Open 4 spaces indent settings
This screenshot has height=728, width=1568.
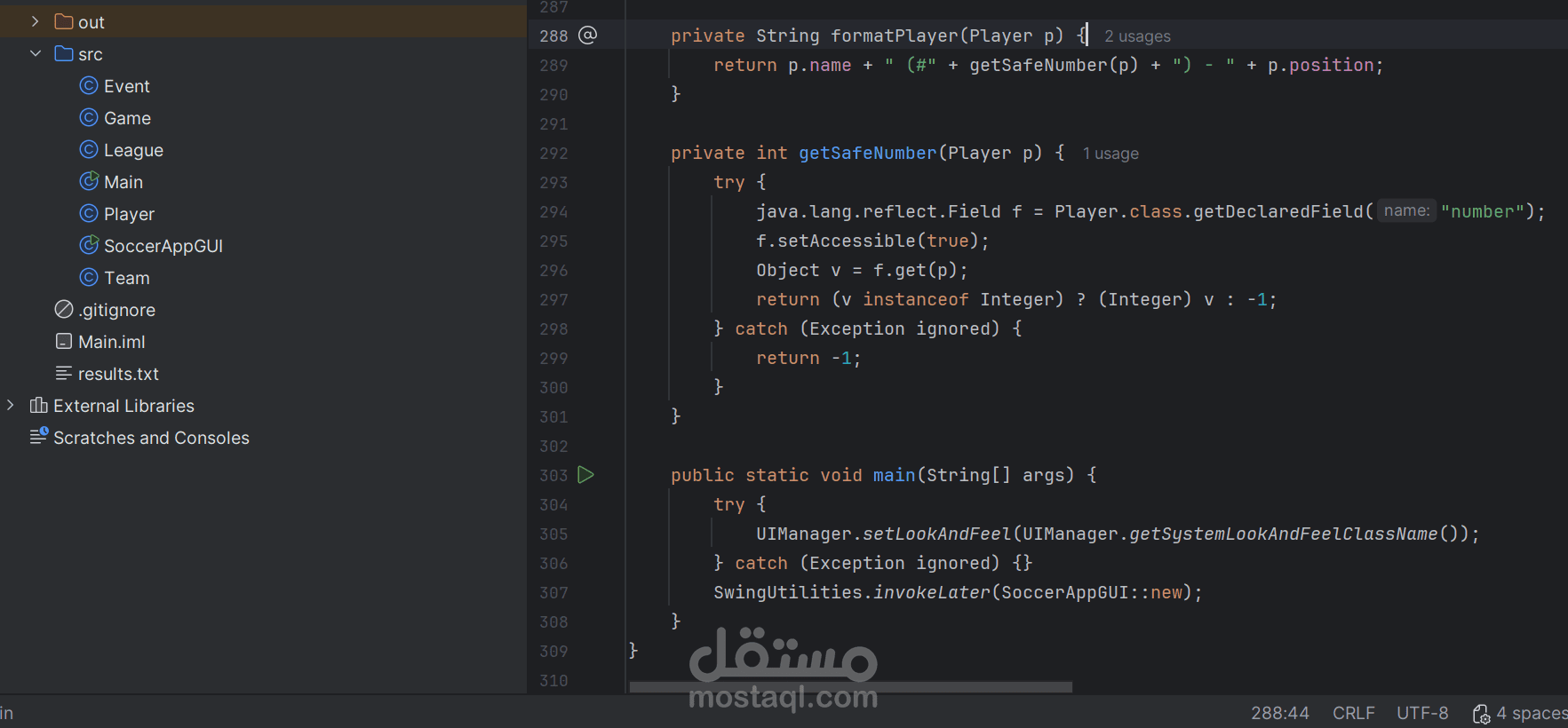pos(1532,713)
